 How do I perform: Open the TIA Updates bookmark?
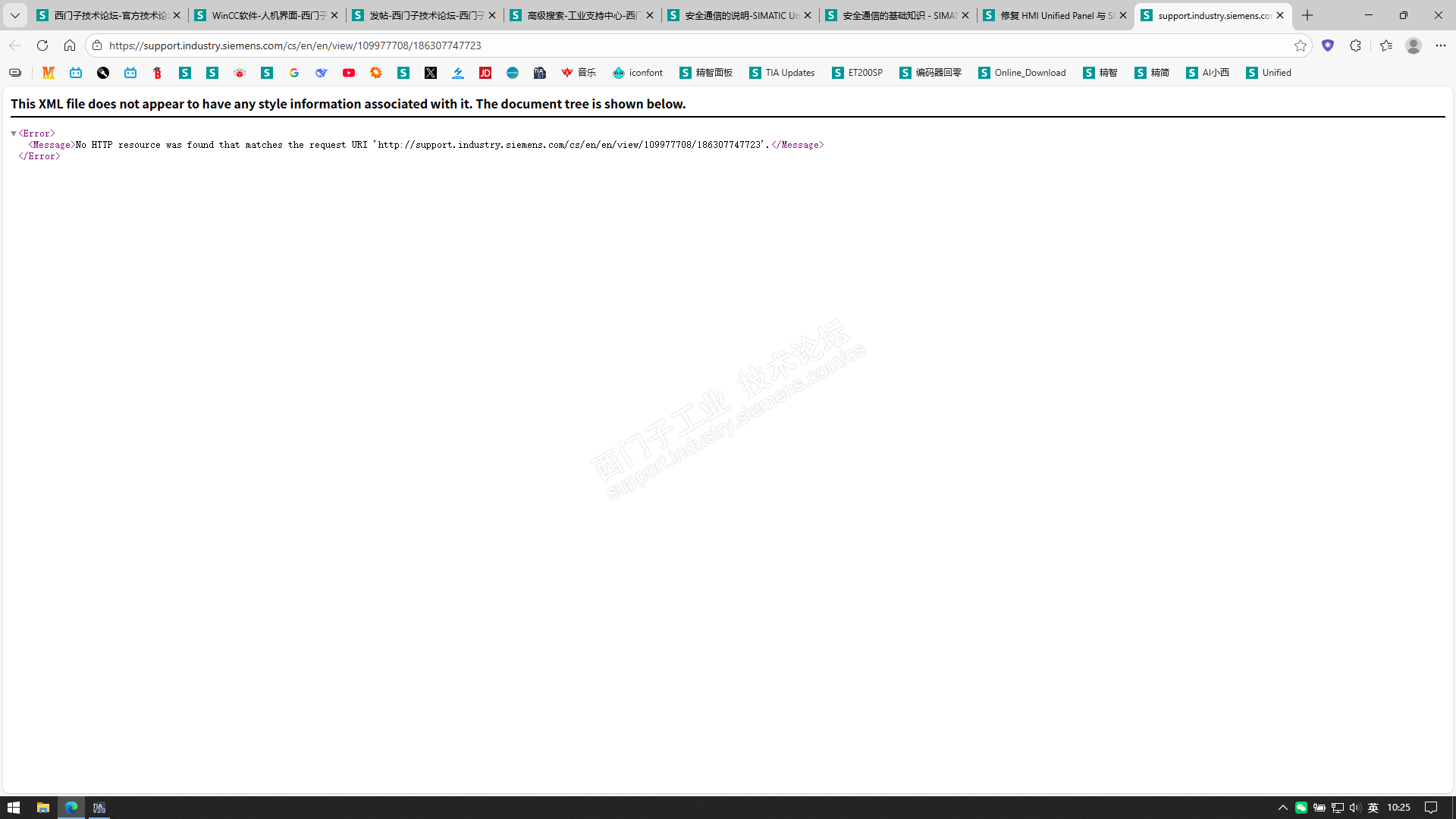tap(782, 73)
